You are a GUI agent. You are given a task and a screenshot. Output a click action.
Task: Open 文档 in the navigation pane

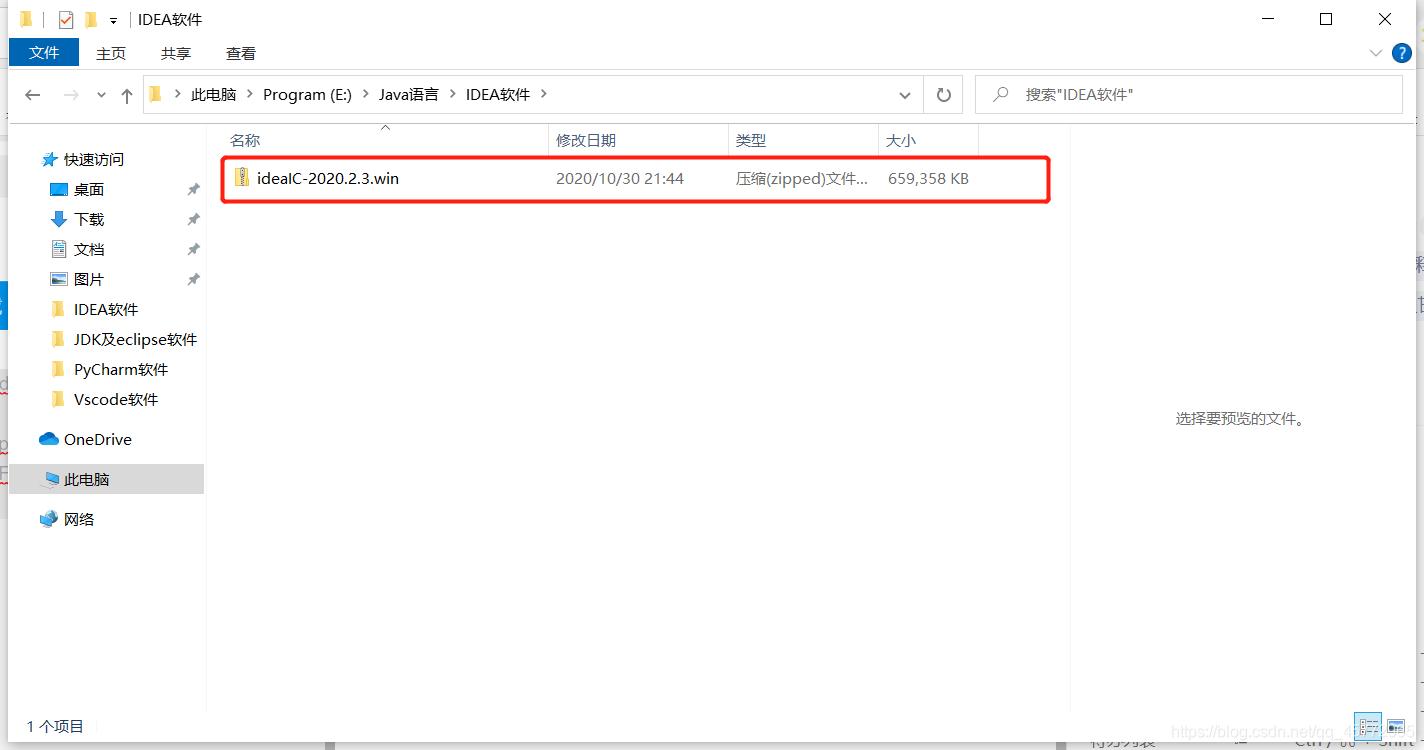point(89,249)
